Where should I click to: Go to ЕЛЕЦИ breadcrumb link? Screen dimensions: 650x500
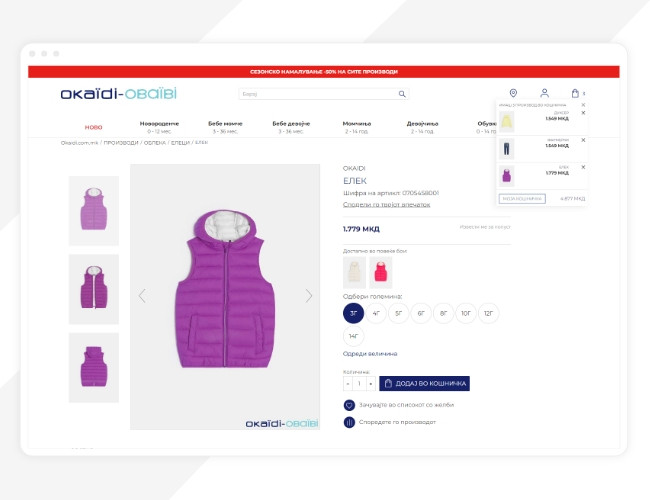coord(180,143)
